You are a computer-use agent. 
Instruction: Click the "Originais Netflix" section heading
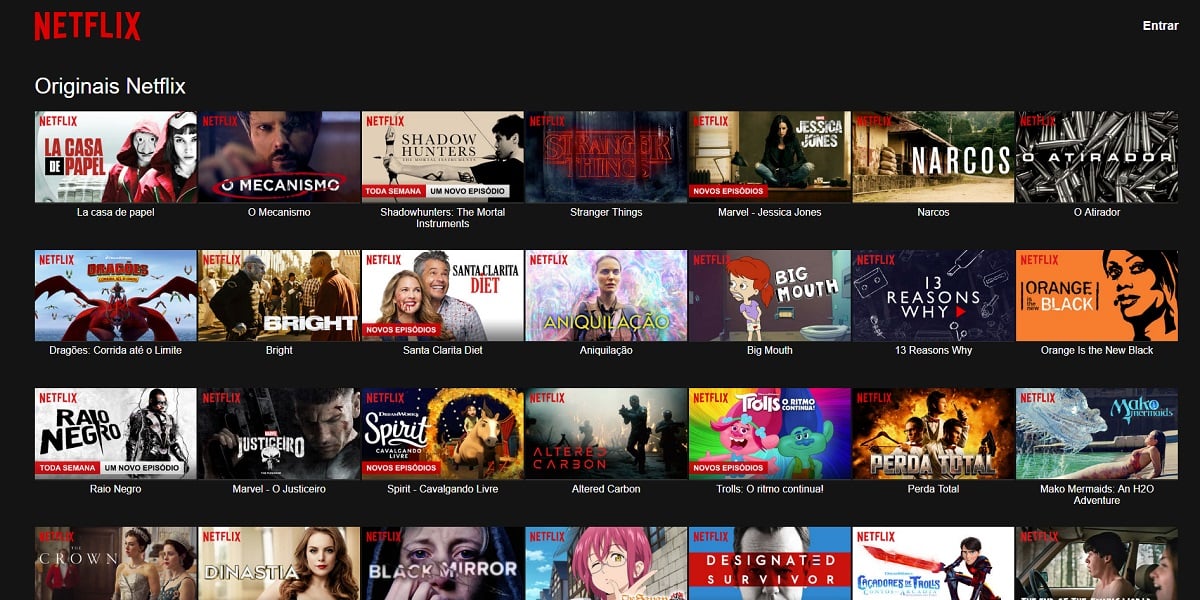110,86
